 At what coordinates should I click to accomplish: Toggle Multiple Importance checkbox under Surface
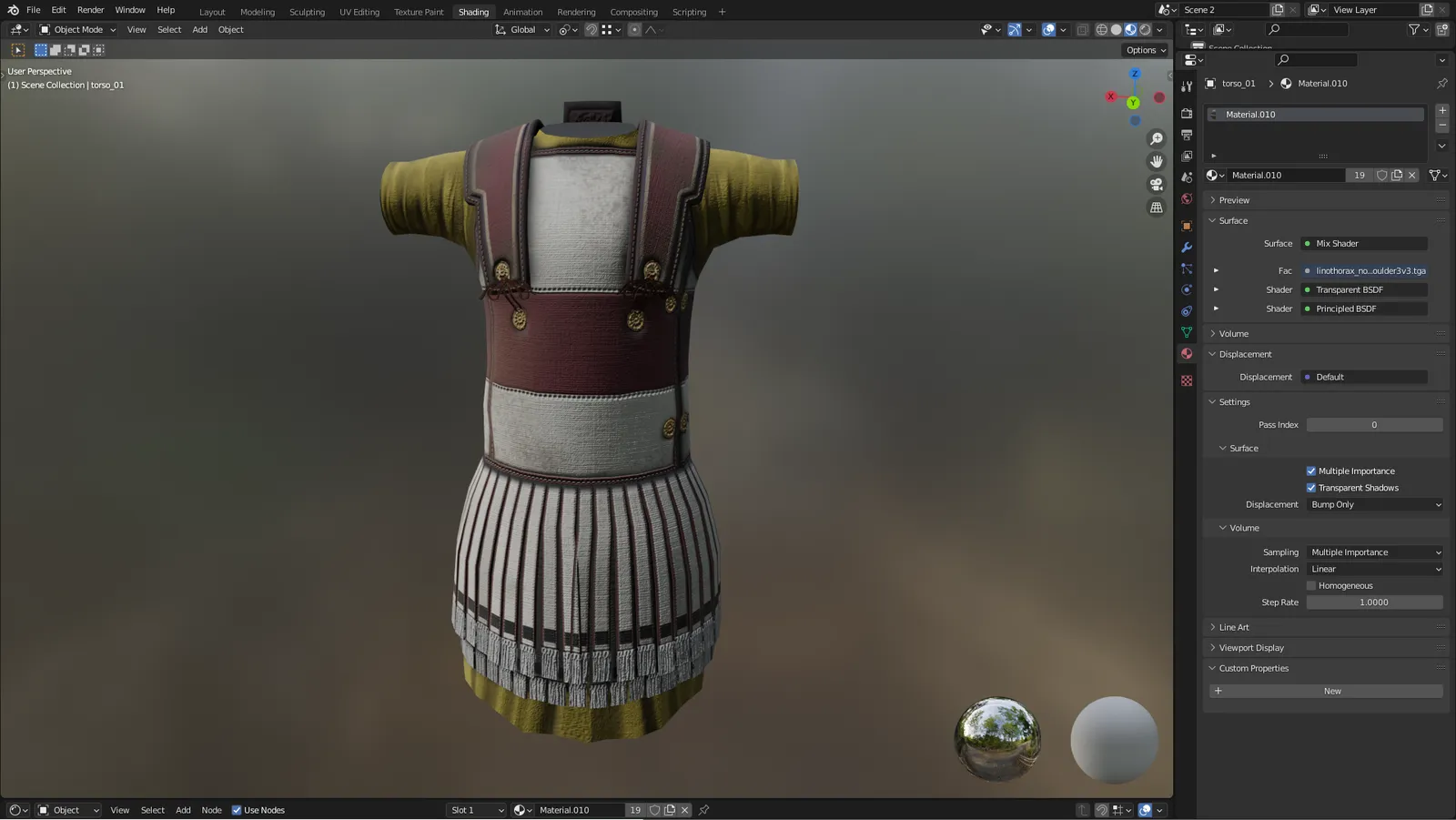1311,471
